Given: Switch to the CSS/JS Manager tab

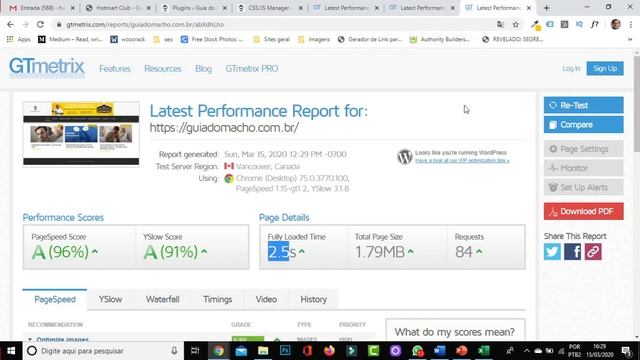Looking at the screenshot, I should pyautogui.click(x=270, y=8).
